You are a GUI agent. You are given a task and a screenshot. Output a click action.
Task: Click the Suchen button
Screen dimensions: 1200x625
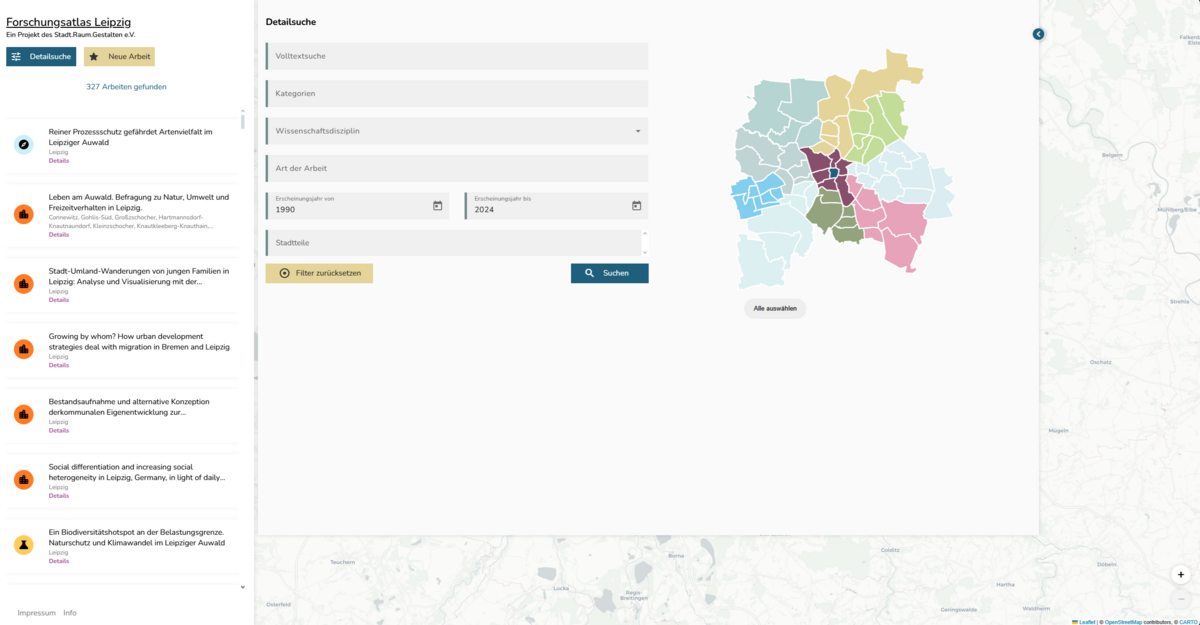(609, 273)
